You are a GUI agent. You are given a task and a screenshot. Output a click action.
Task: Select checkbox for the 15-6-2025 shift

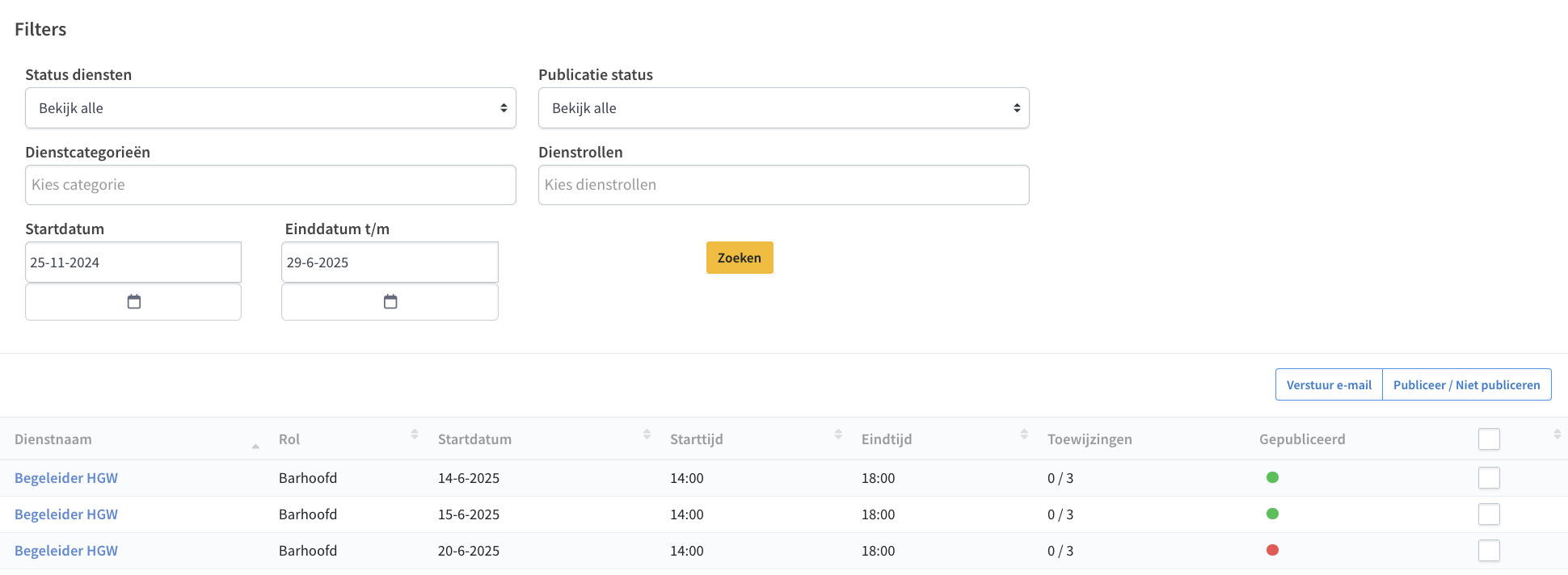[1489, 514]
